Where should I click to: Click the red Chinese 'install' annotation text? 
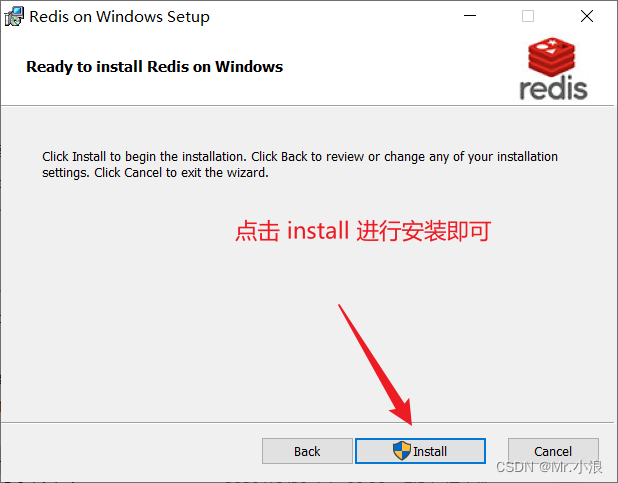point(363,231)
